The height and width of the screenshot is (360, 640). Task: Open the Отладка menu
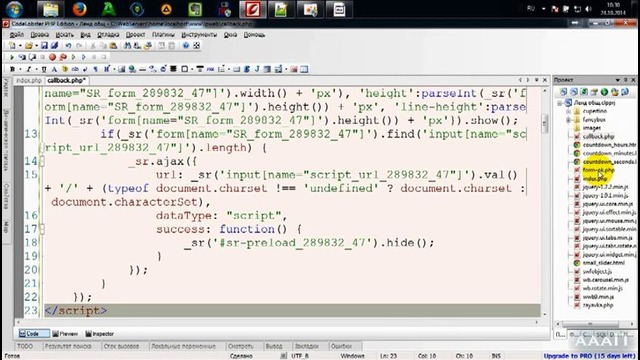[x=108, y=35]
